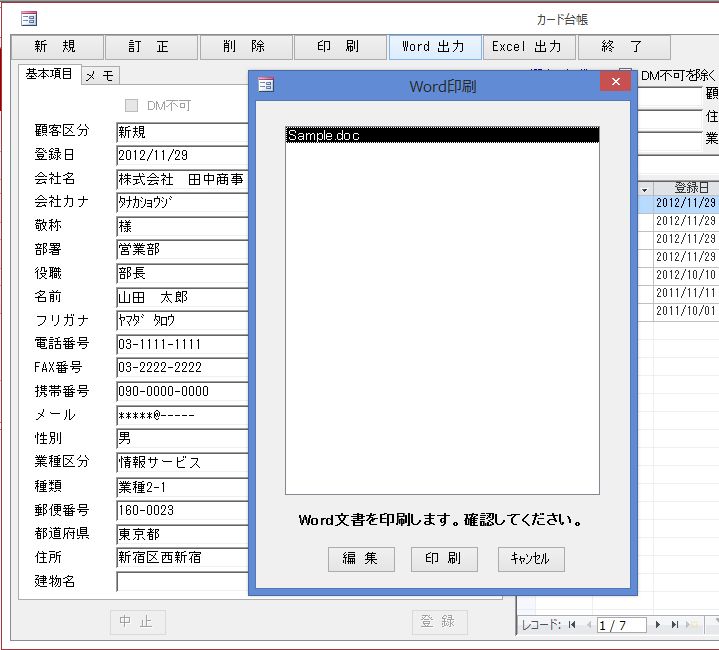Click the 敬称 field showing 様
719x650 pixels.
pos(182,226)
